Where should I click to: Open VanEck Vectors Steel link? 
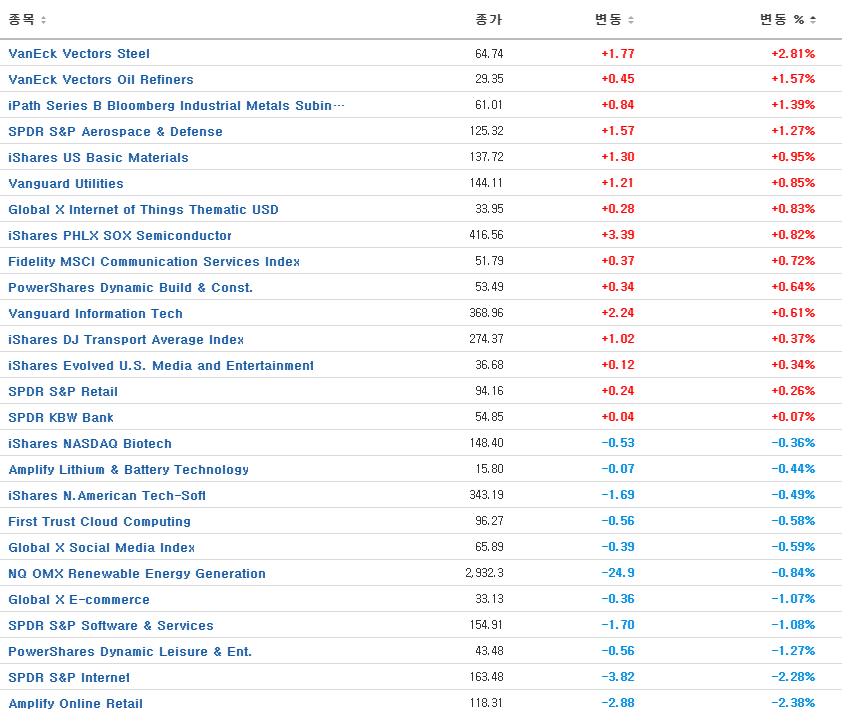coord(79,54)
